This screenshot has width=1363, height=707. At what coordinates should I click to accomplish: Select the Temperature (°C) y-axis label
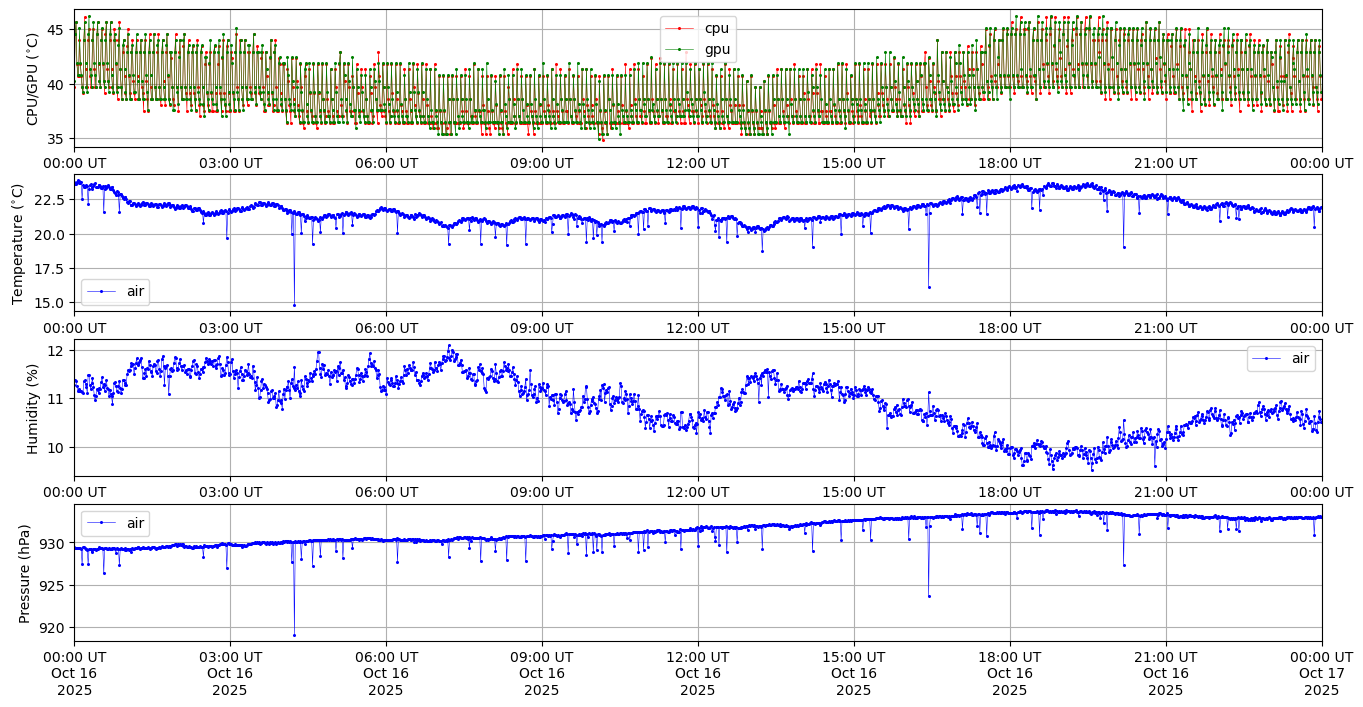(18, 243)
